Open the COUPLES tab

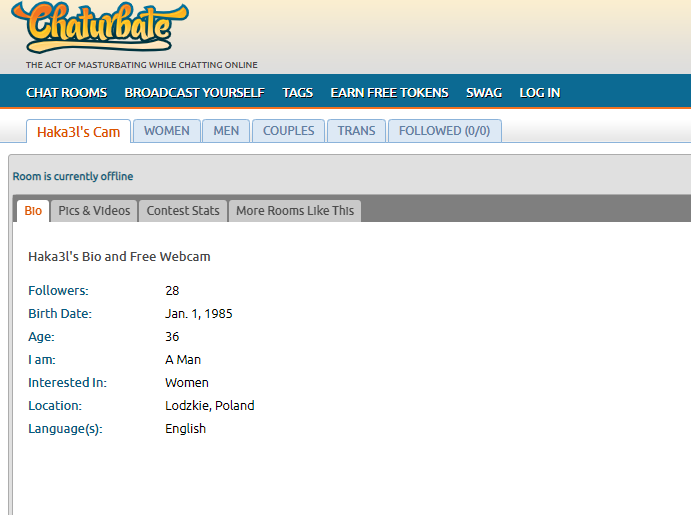pos(289,131)
